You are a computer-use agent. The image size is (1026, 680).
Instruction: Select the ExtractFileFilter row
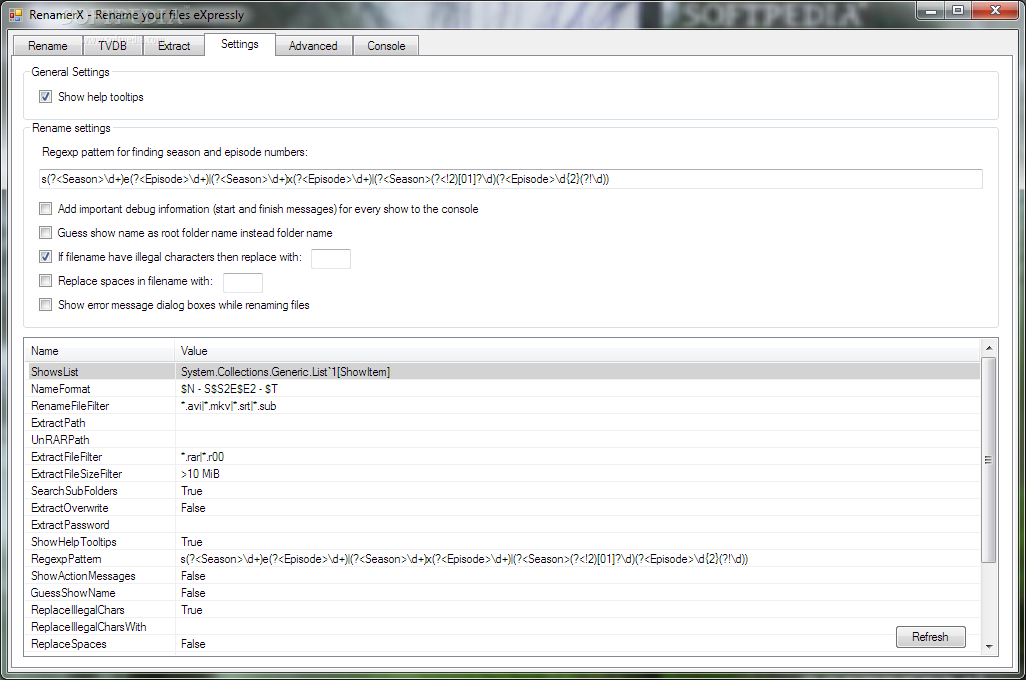click(x=503, y=457)
